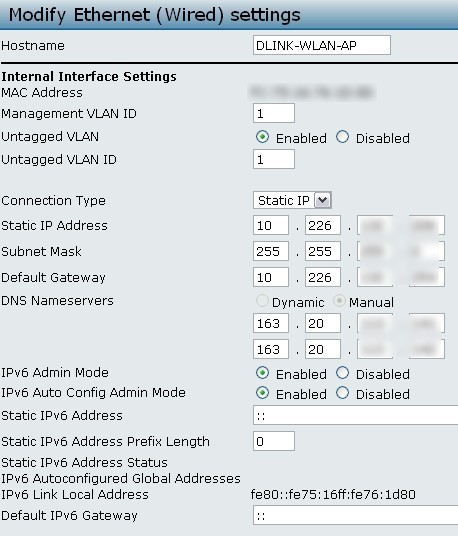Click second octet of Default Gateway
458x536 pixels.
tap(323, 277)
